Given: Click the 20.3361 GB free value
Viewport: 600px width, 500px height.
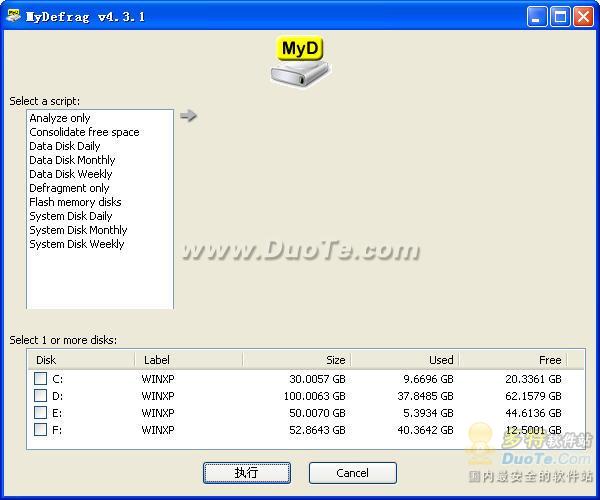Looking at the screenshot, I should [533, 379].
